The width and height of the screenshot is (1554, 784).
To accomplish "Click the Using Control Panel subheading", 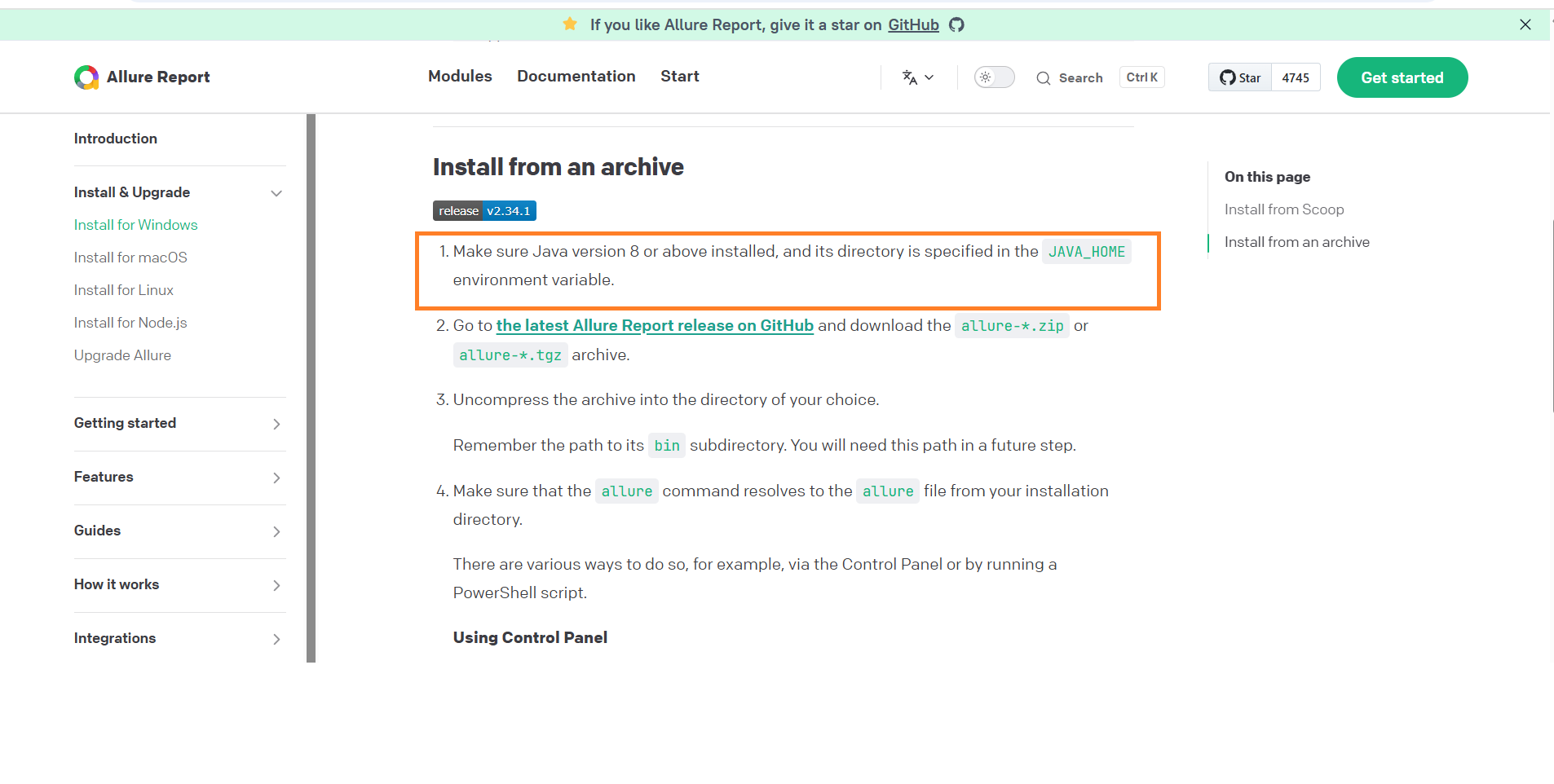I will coord(530,637).
